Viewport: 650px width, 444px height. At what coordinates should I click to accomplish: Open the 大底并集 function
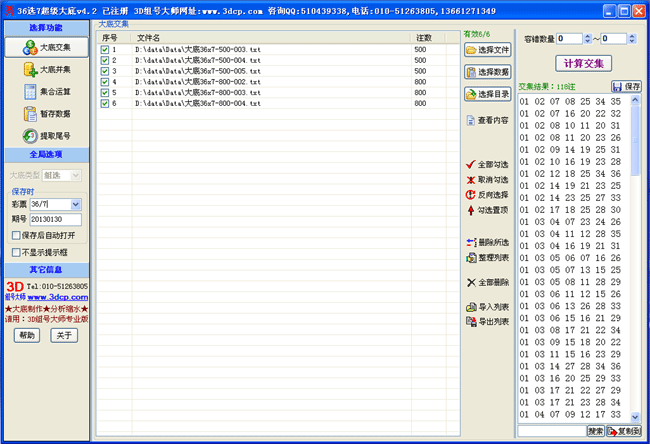pyautogui.click(x=47, y=69)
